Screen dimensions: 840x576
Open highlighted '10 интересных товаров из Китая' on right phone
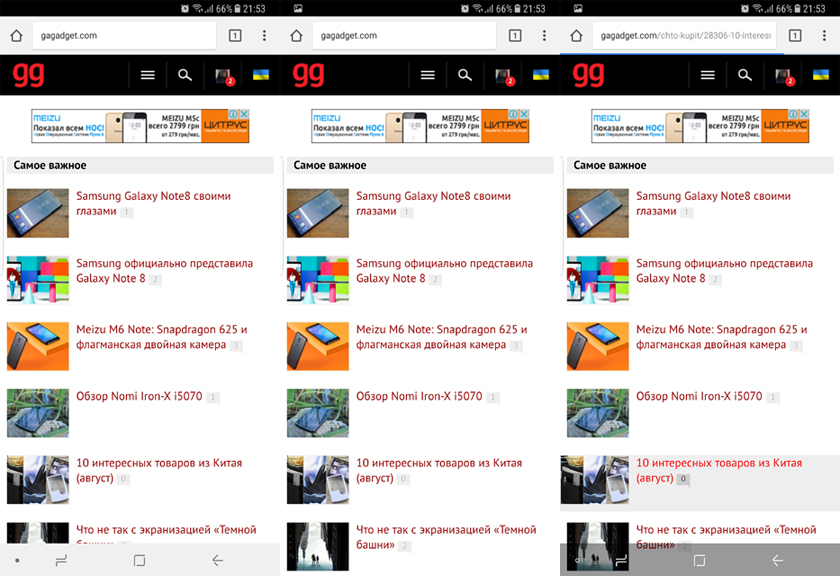719,470
